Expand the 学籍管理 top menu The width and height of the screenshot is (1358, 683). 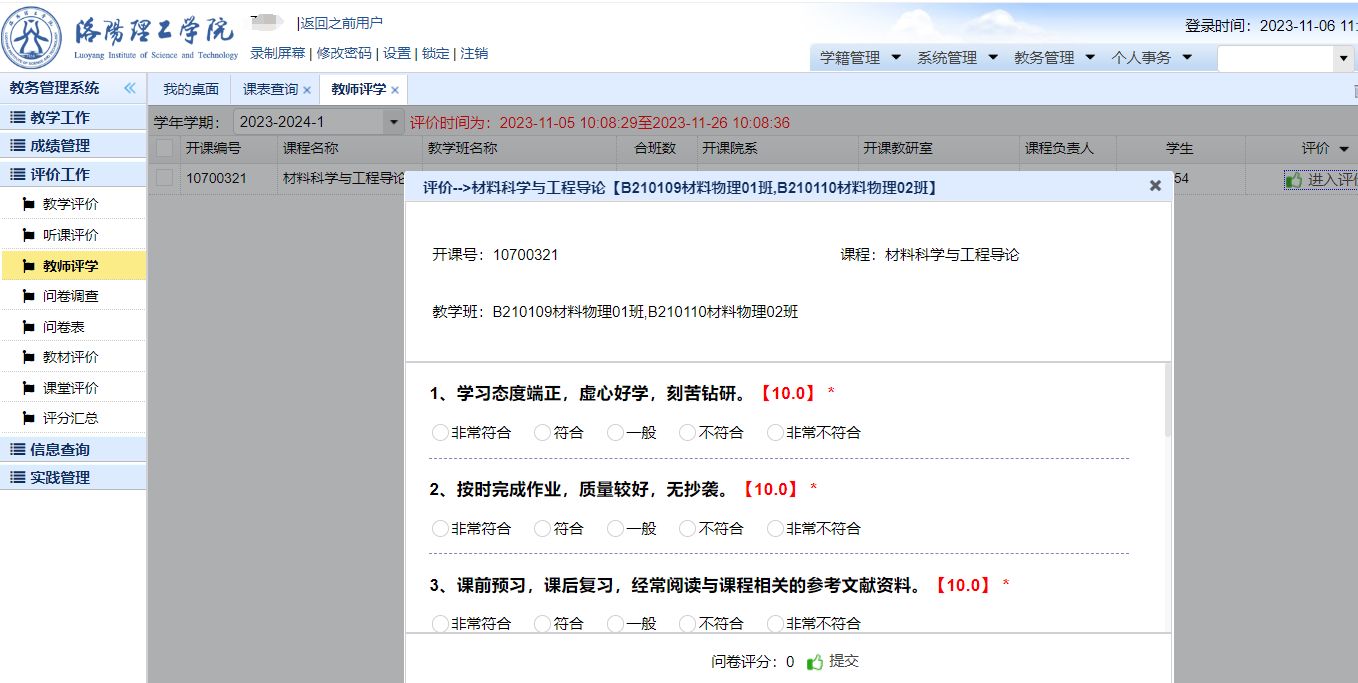[x=859, y=58]
